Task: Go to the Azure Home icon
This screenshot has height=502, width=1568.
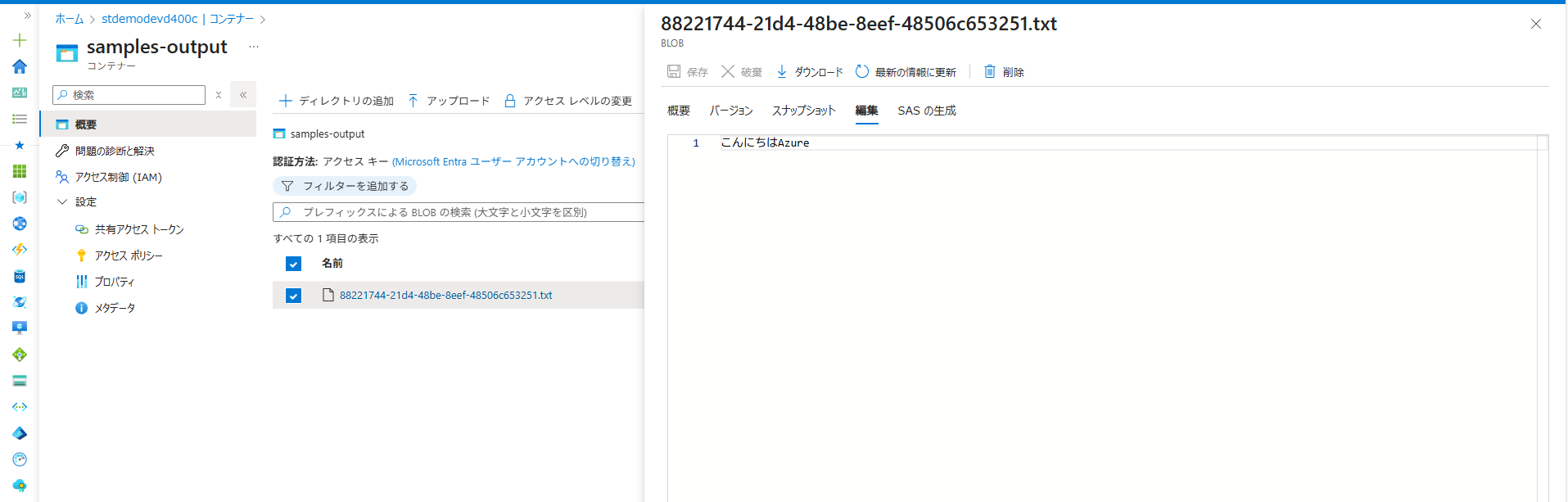Action: tap(20, 66)
